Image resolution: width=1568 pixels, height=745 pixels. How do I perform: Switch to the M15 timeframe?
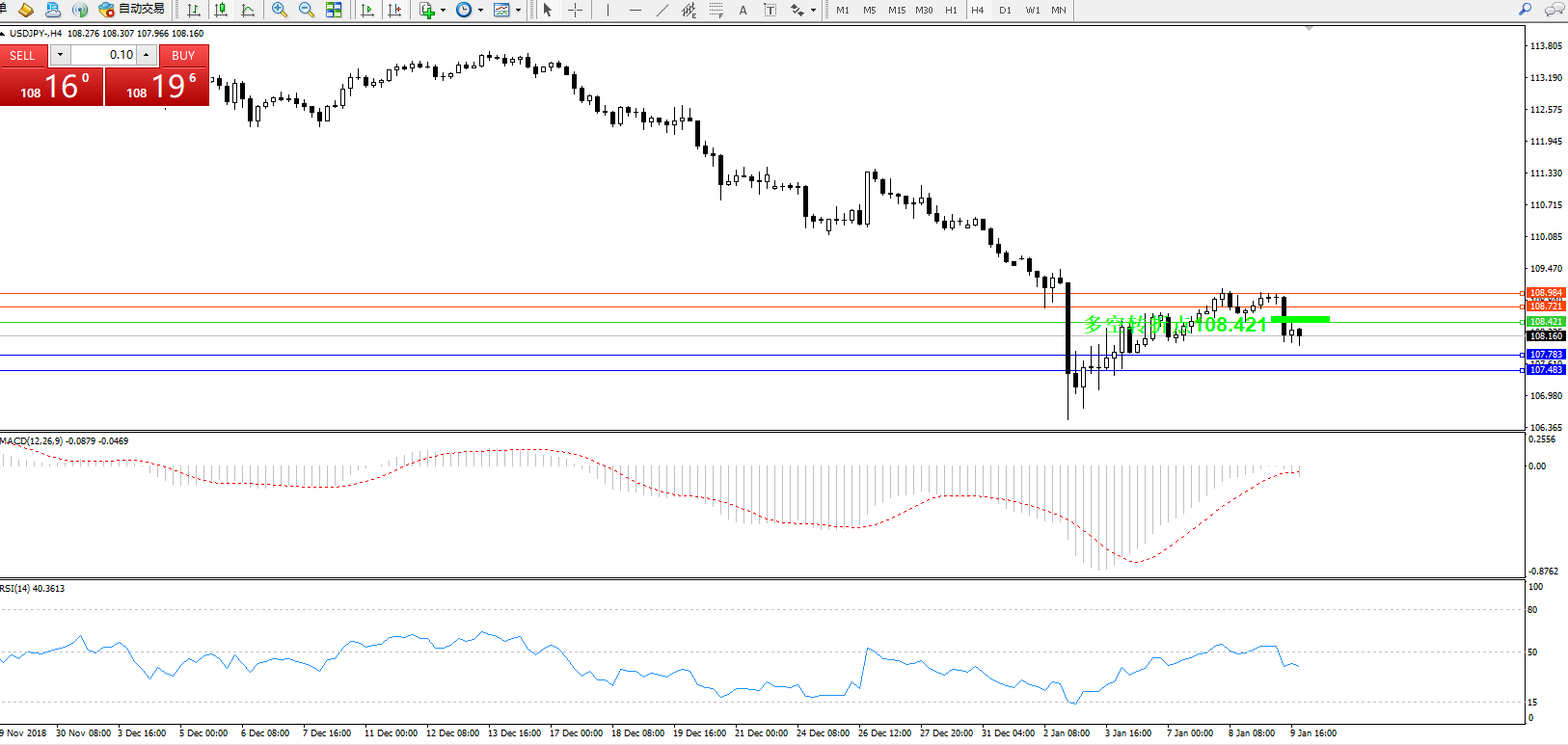tap(897, 10)
